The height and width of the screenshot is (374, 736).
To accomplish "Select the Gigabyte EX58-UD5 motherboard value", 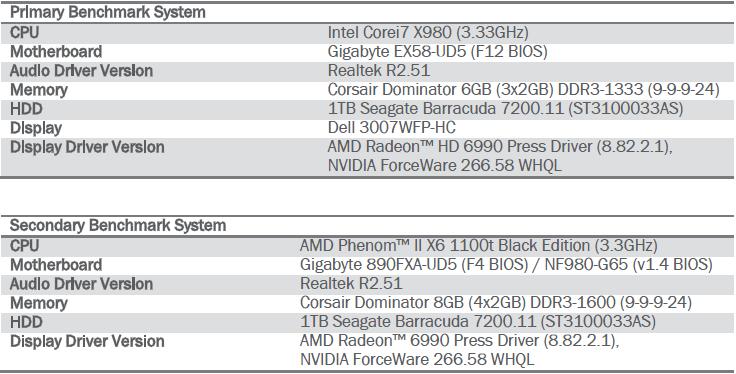I will tap(437, 52).
